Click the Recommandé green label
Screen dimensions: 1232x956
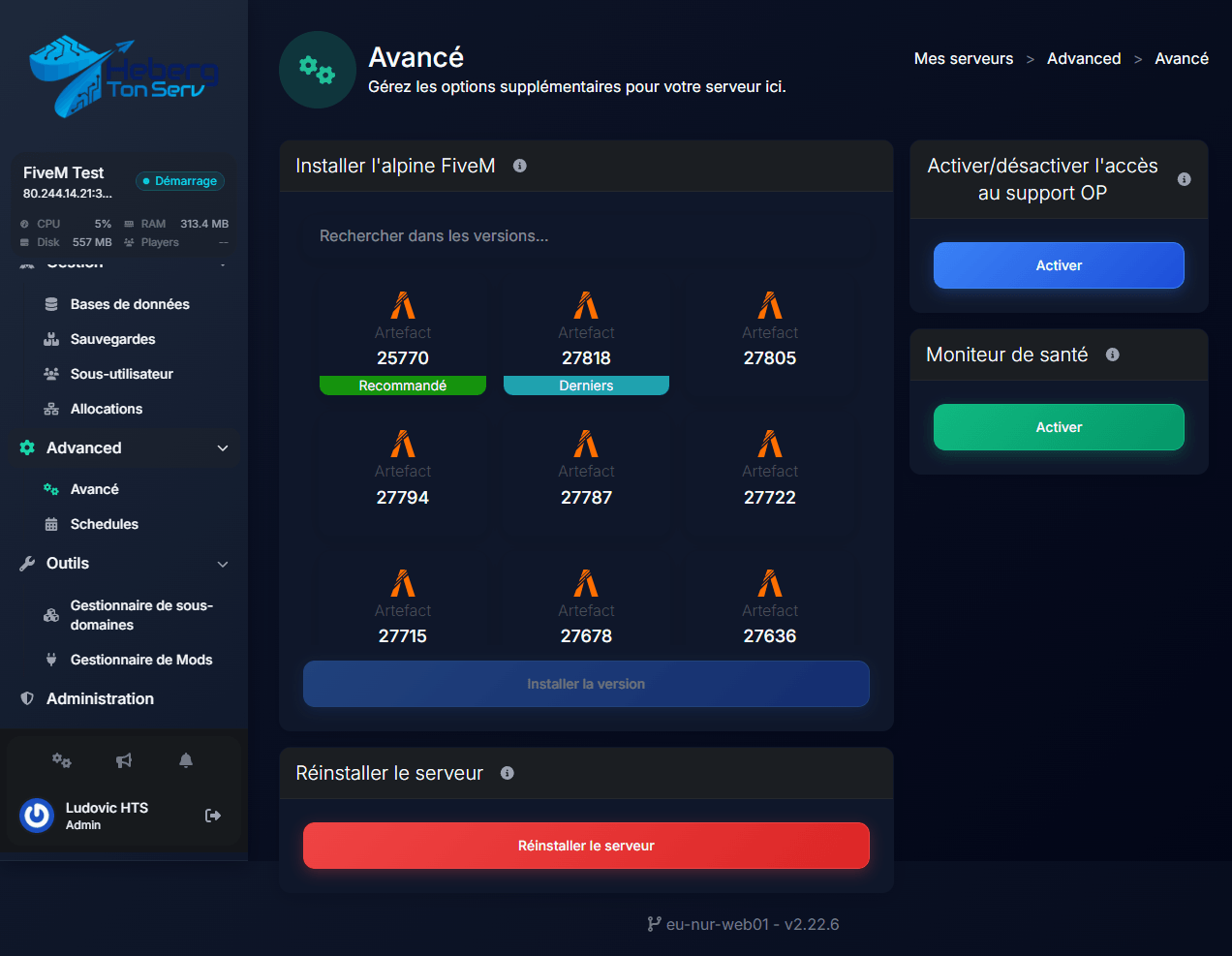[403, 385]
